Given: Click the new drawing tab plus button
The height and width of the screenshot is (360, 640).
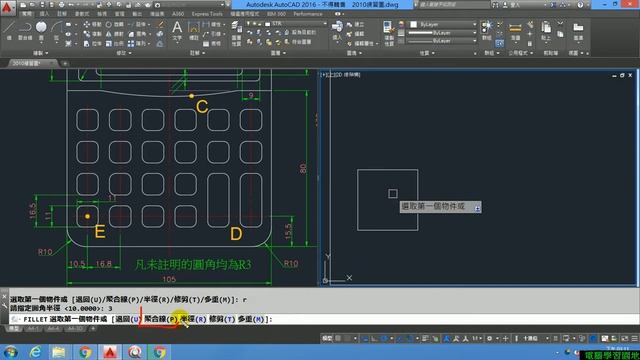Looking at the screenshot, I should [x=65, y=63].
